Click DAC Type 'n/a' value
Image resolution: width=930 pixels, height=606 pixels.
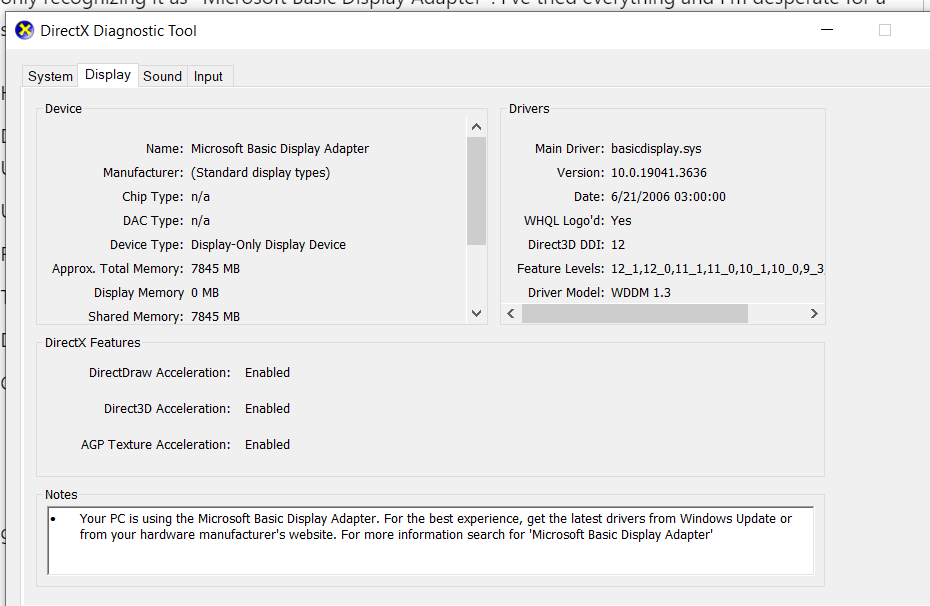click(200, 221)
